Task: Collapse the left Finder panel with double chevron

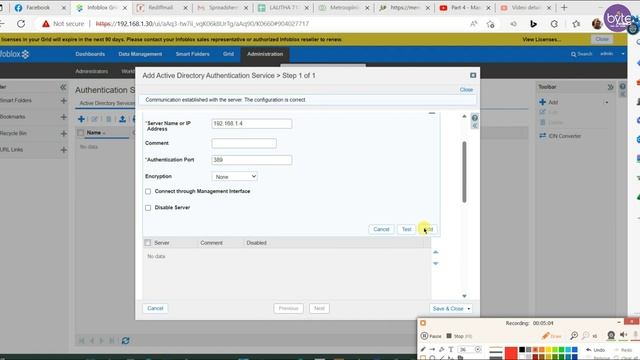Action: pyautogui.click(x=63, y=87)
